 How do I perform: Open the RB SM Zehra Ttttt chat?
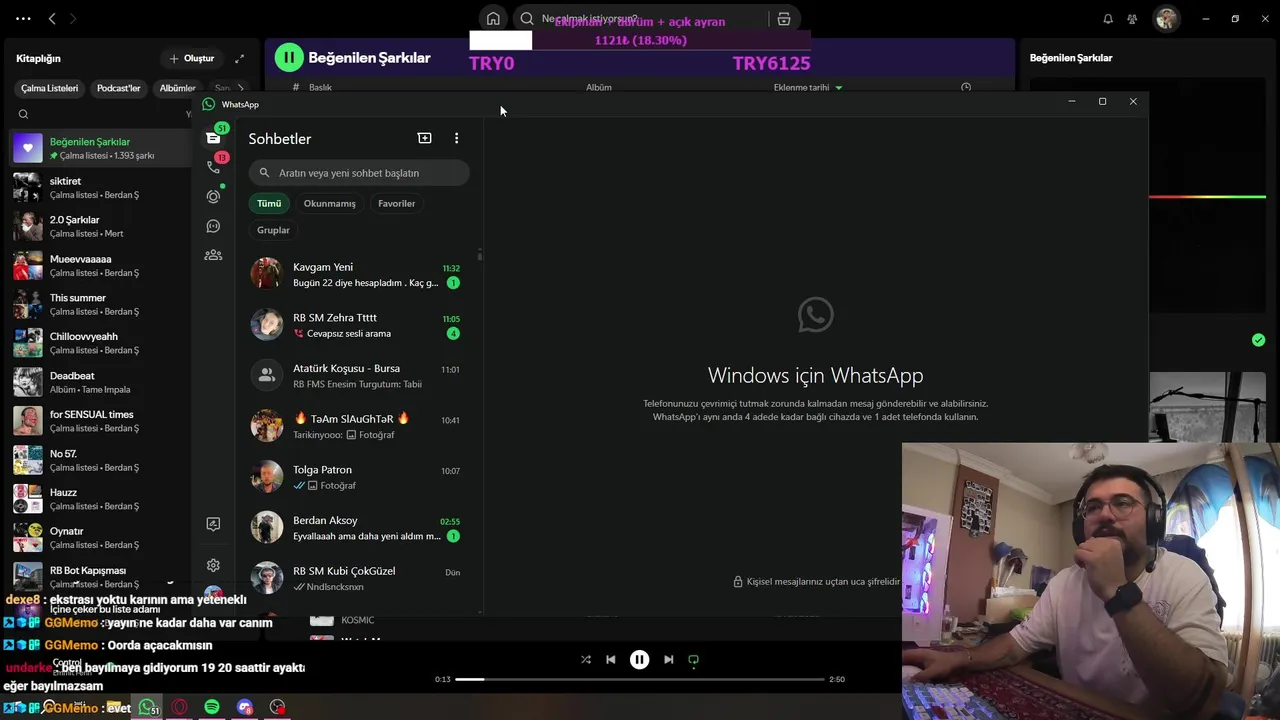[x=358, y=325]
